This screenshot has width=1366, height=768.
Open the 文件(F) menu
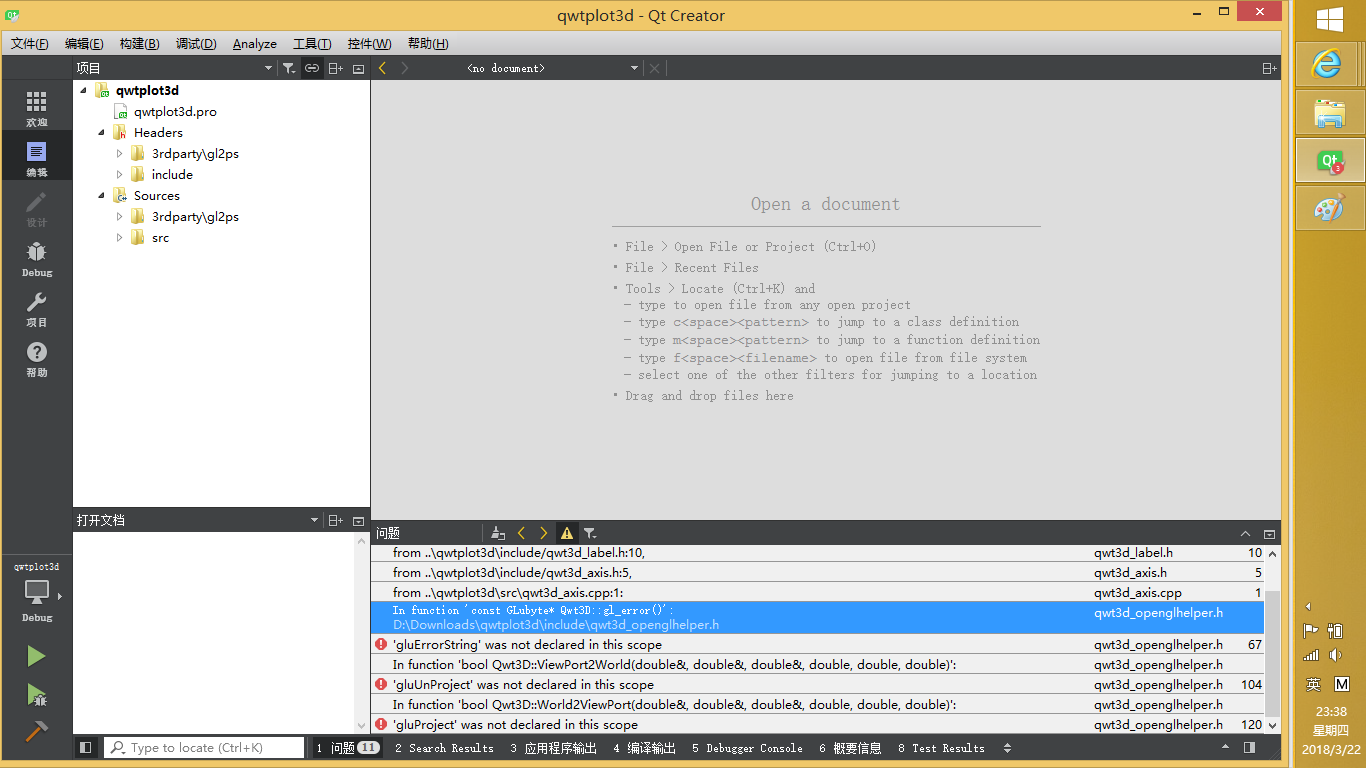point(30,44)
